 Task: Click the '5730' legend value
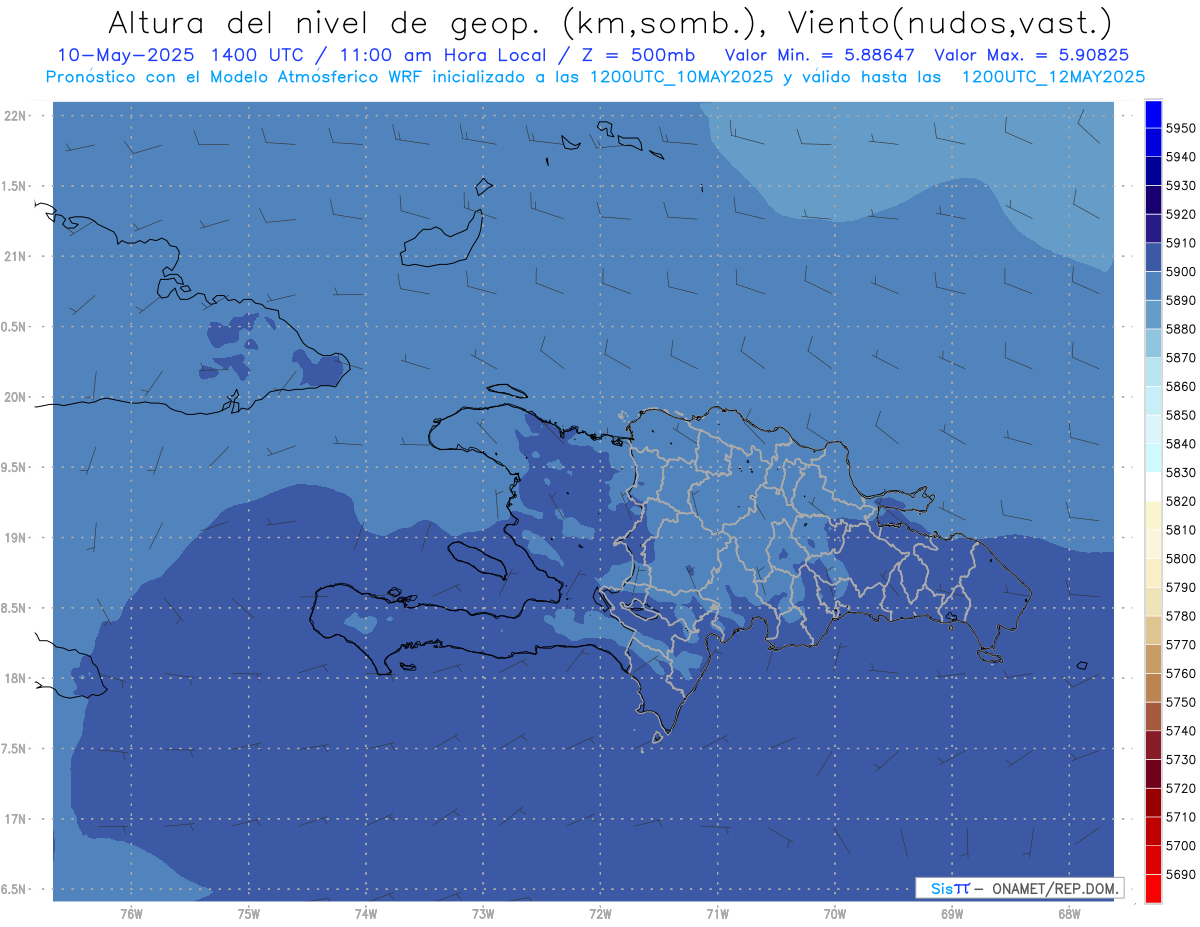coord(1181,760)
